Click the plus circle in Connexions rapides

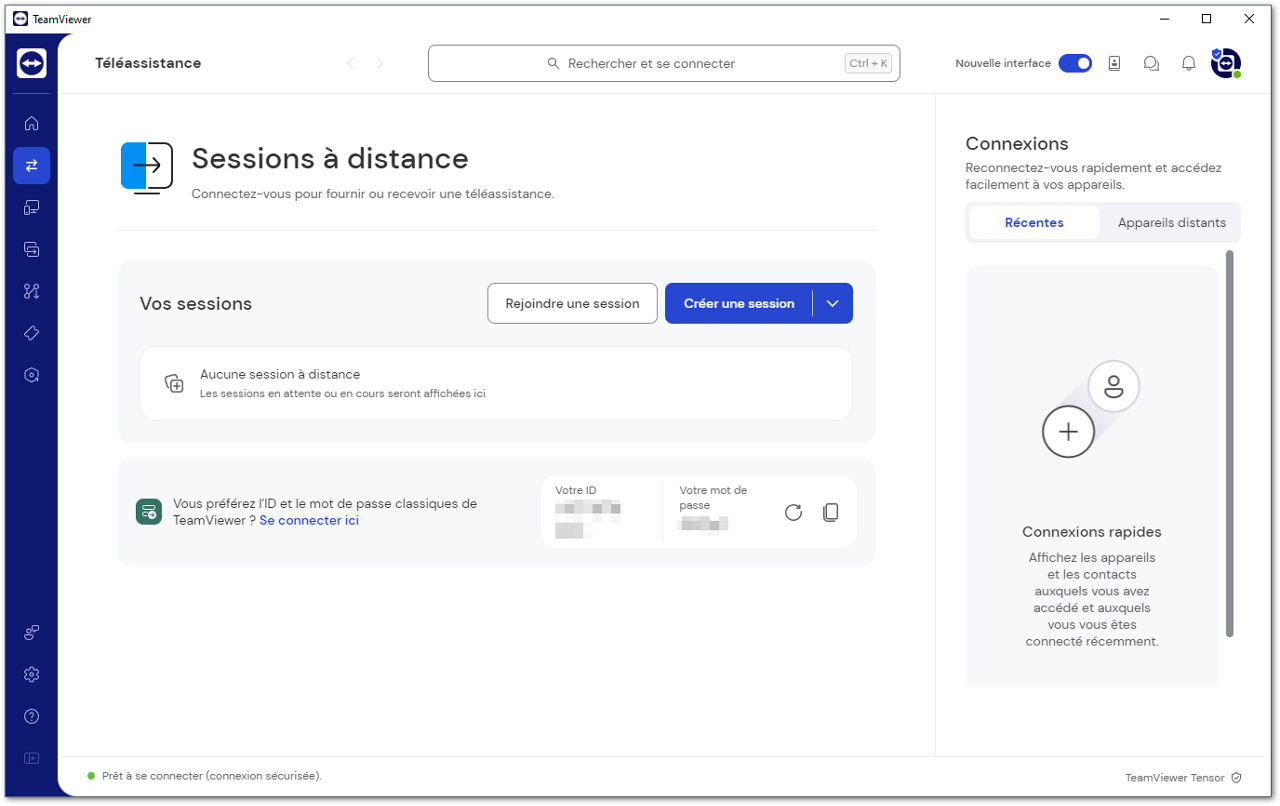pyautogui.click(x=1068, y=432)
